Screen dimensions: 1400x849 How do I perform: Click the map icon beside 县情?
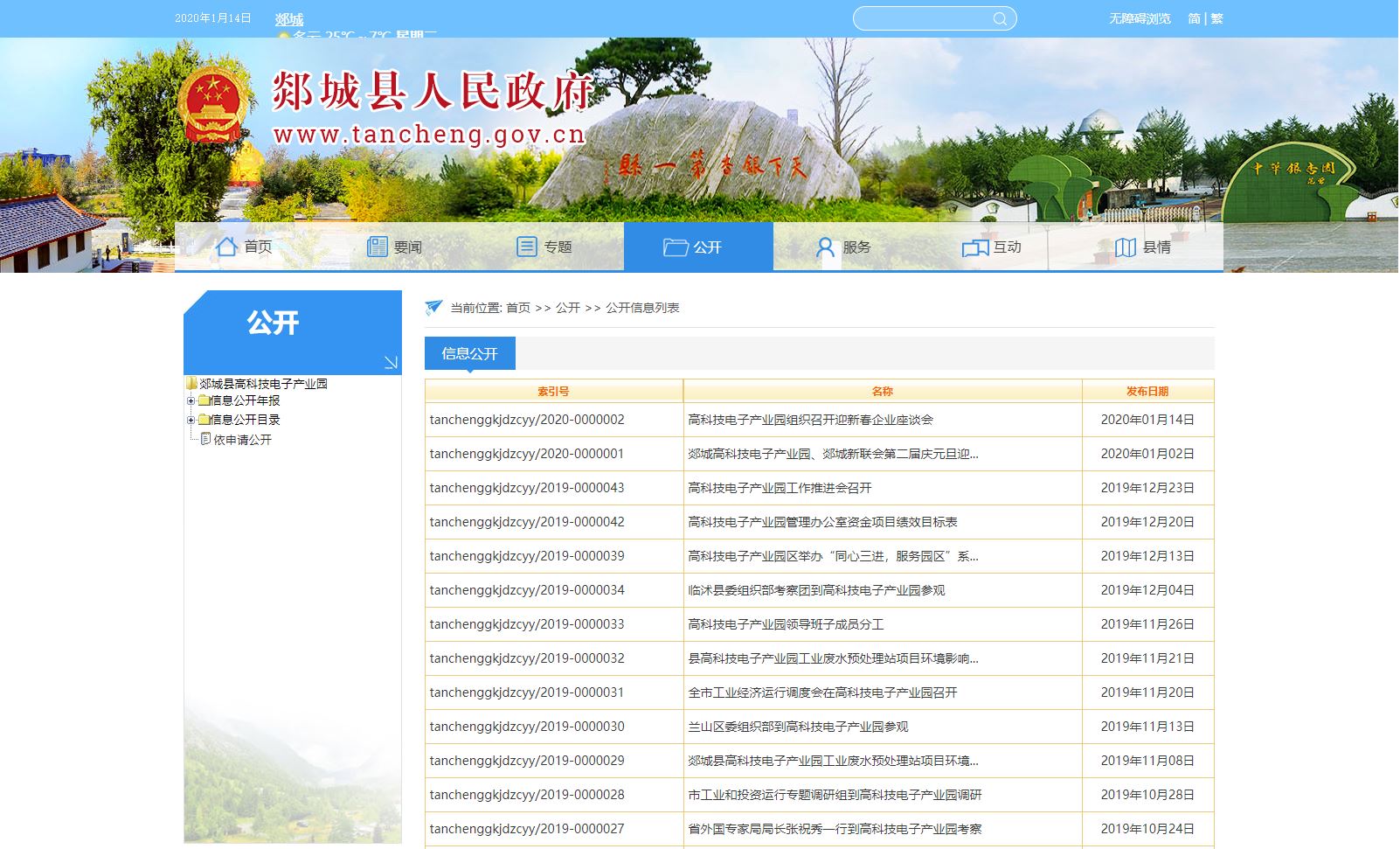click(1126, 247)
